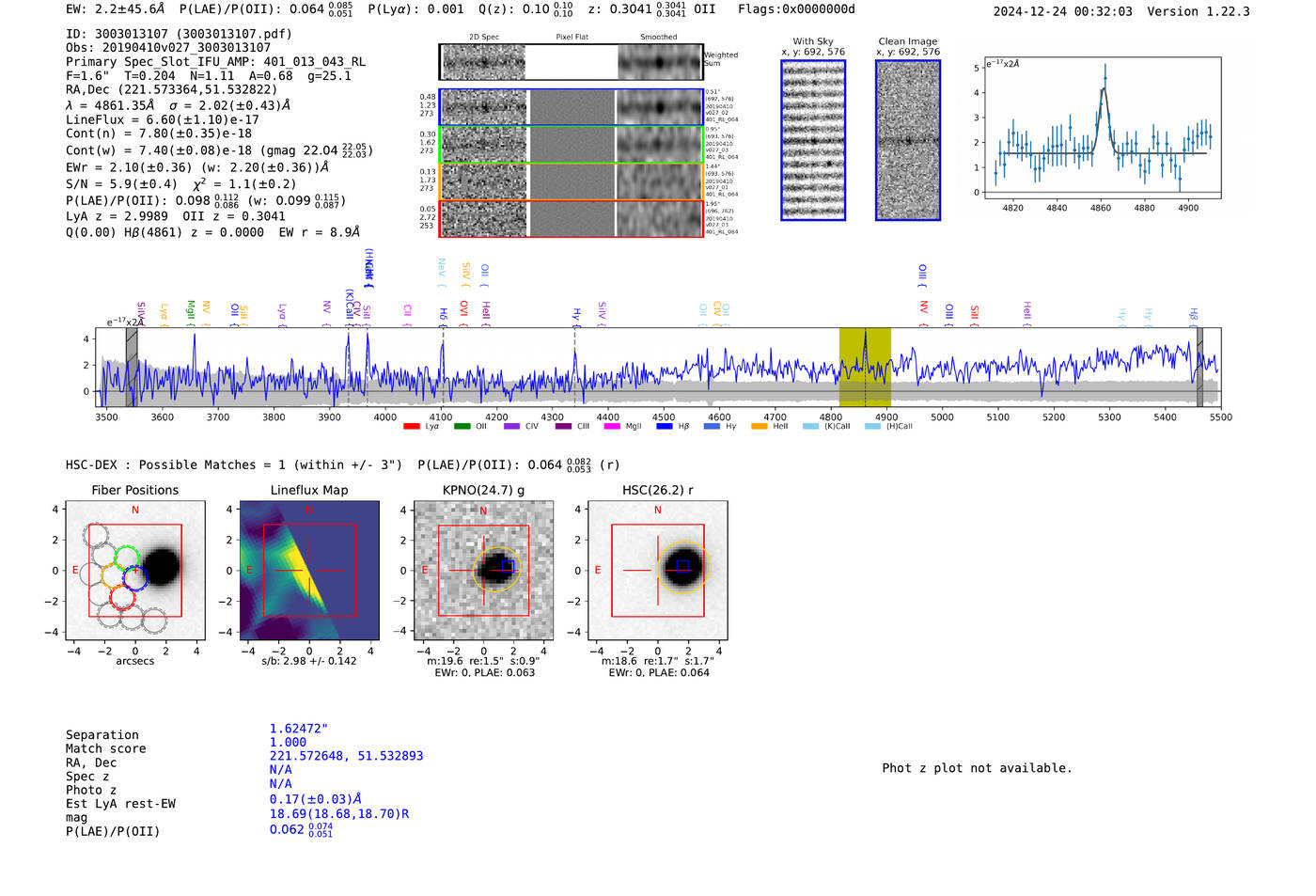Click the Fiber Positions image panel

tap(134, 571)
